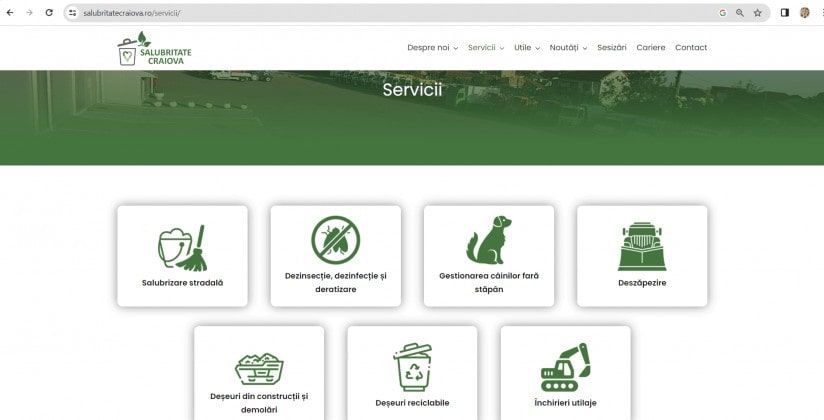Click the stray dog management icon
The image size is (824, 420).
(488, 241)
